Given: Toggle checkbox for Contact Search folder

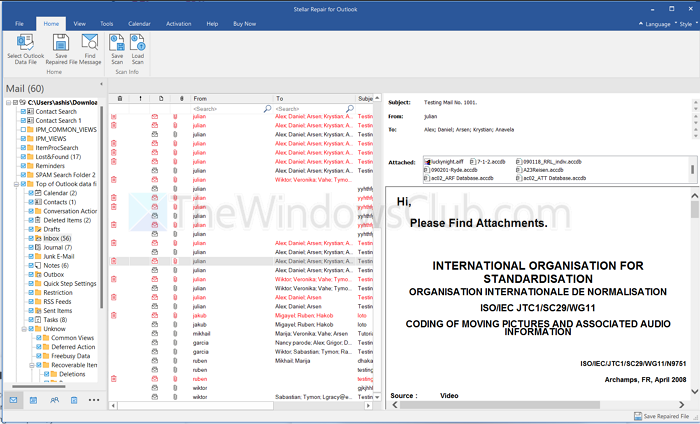Looking at the screenshot, I should 23,111.
